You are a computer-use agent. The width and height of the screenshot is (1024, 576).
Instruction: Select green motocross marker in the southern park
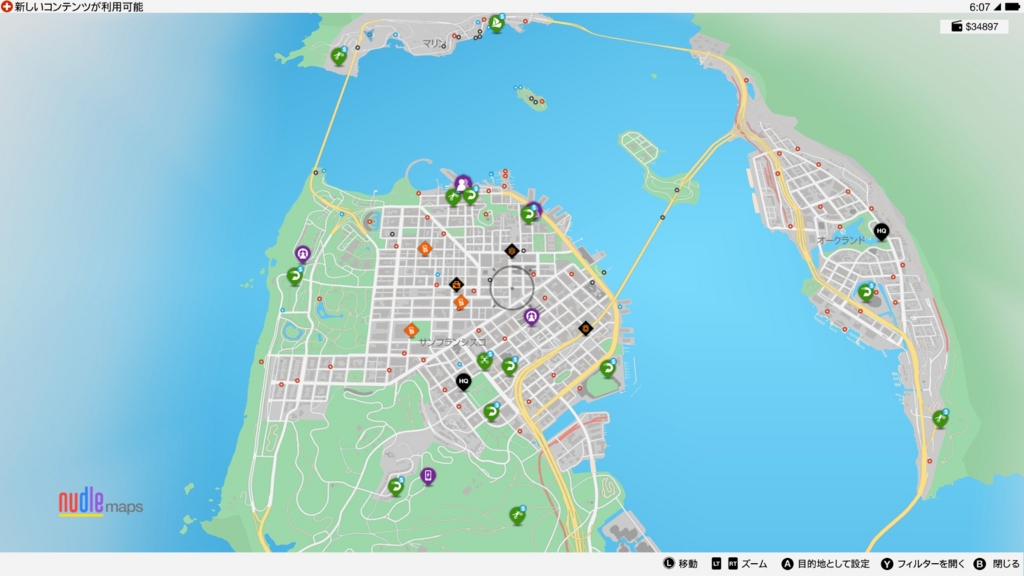(x=517, y=516)
